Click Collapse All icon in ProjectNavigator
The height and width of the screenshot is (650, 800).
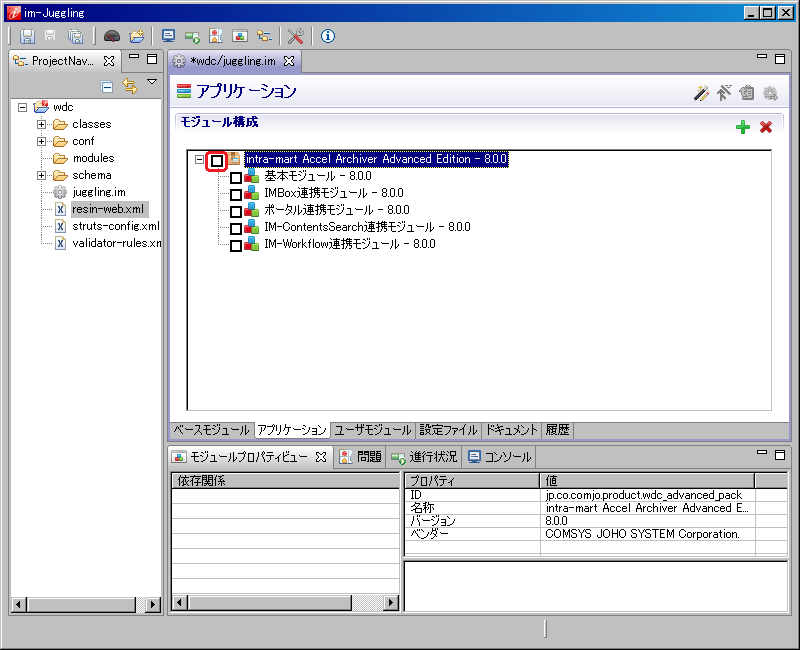pos(107,87)
